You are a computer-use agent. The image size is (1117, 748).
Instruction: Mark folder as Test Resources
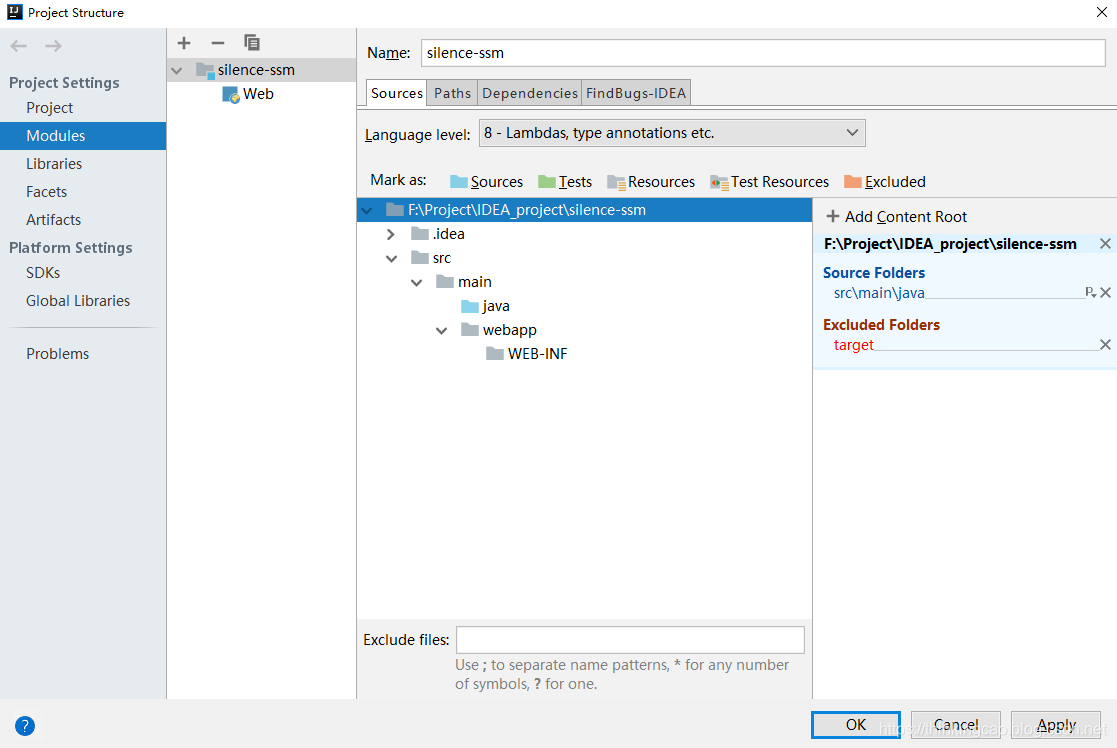769,182
